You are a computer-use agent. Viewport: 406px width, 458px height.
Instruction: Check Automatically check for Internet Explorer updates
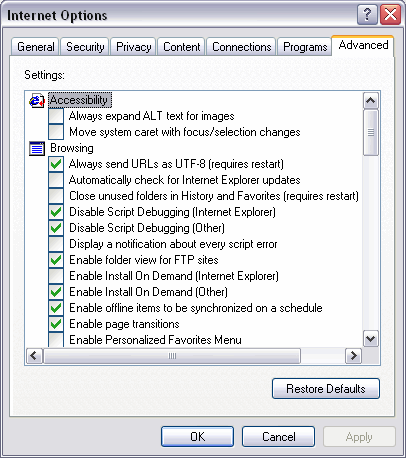click(x=56, y=180)
